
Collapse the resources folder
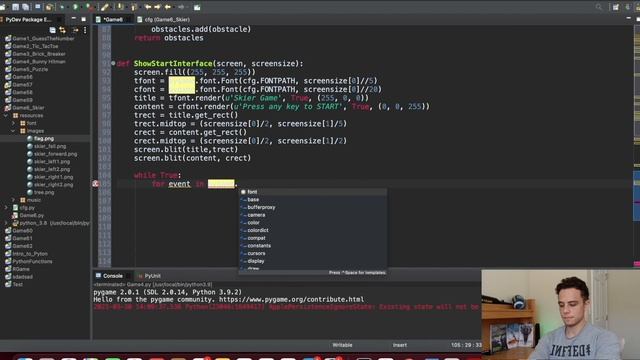6,116
